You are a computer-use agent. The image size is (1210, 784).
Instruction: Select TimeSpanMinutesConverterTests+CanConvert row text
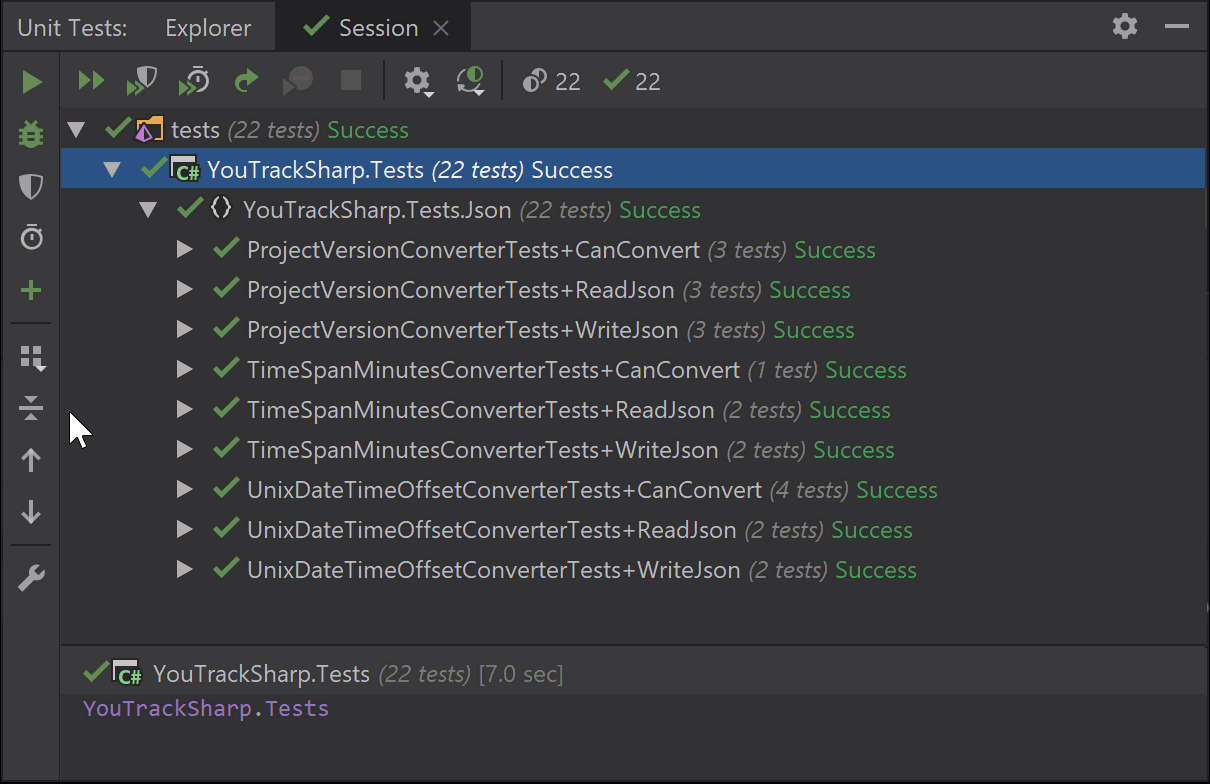pos(493,370)
